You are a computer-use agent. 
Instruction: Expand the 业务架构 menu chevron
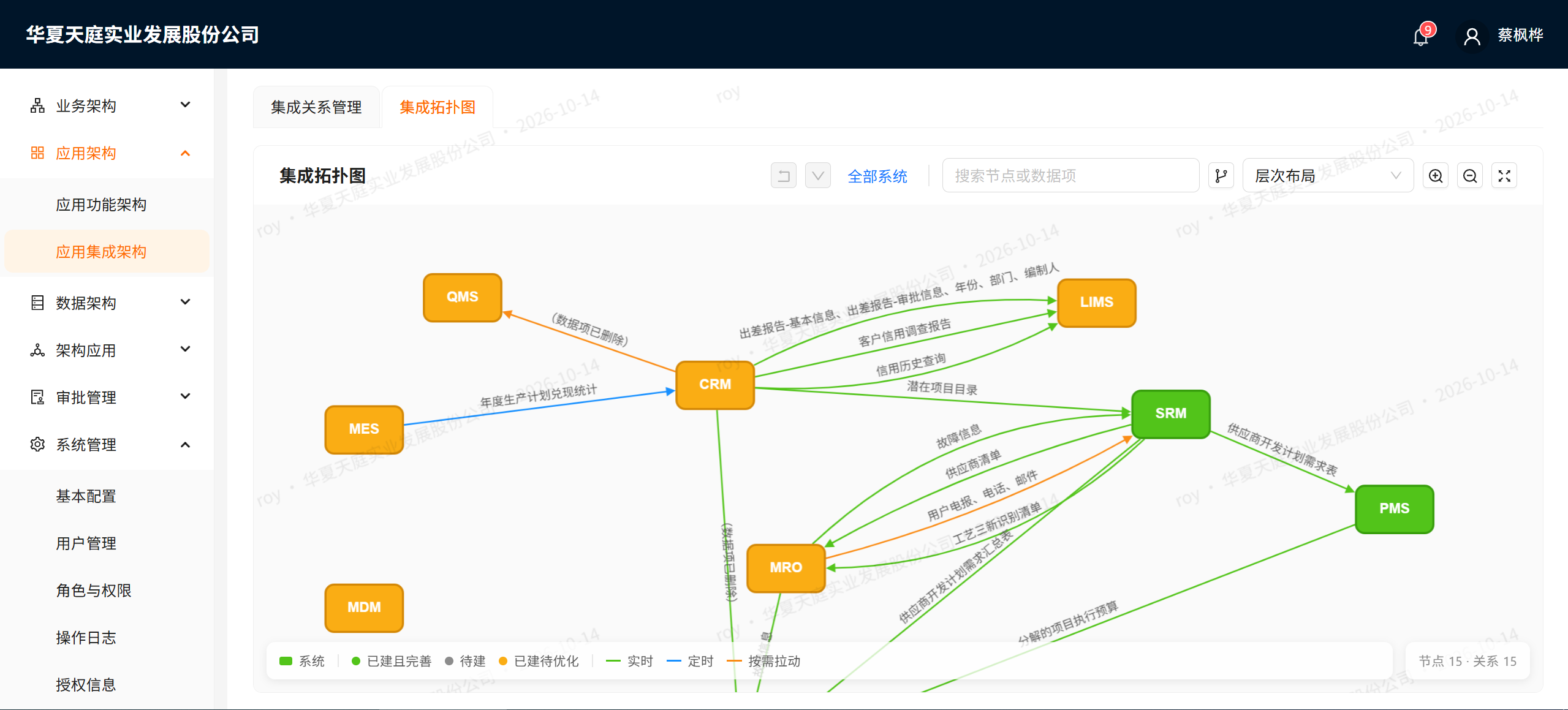(185, 105)
